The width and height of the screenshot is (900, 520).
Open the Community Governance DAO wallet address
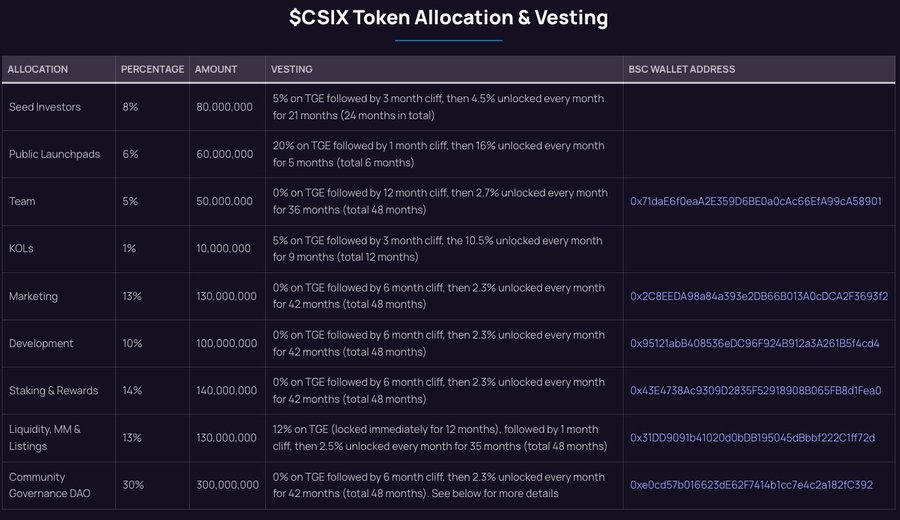[751, 485]
